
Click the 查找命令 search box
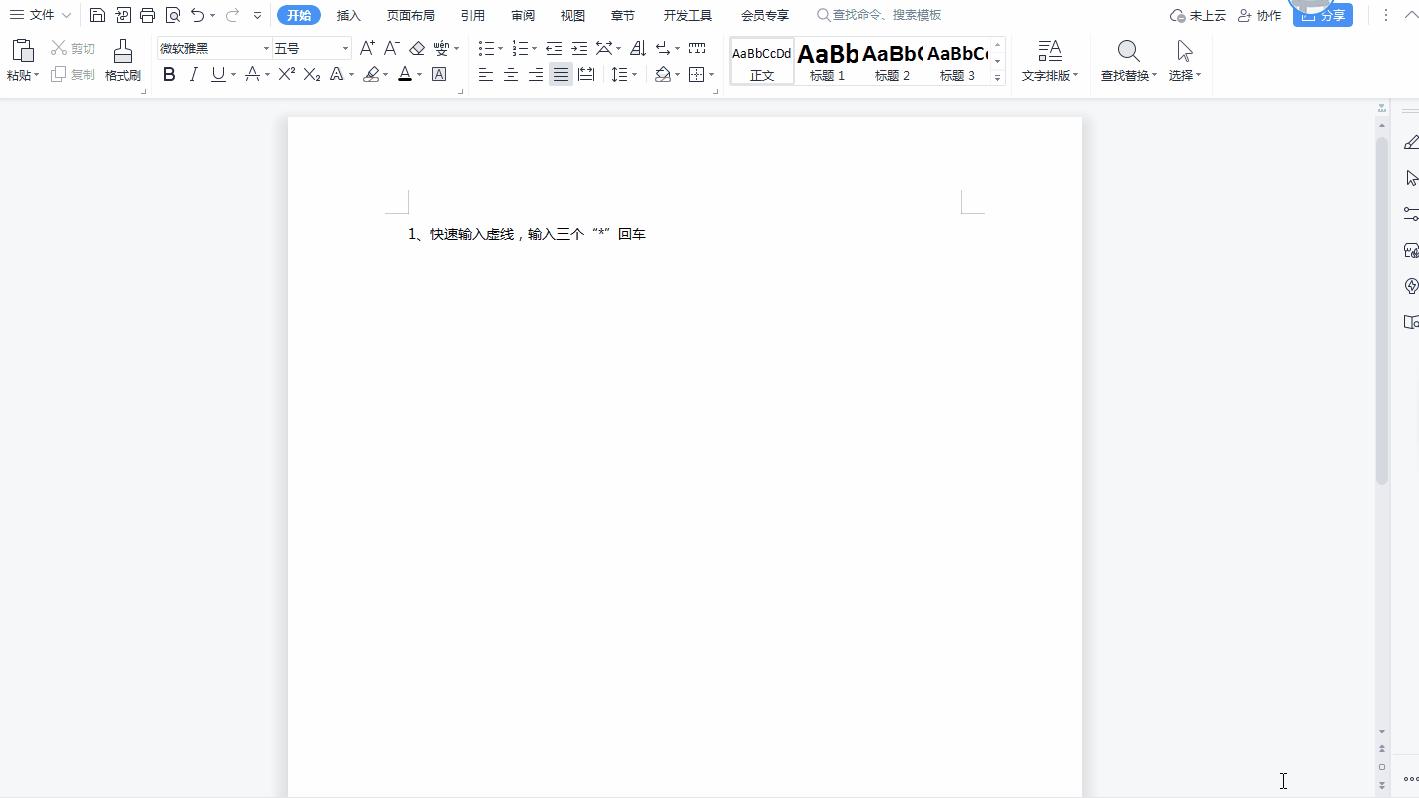tap(886, 15)
